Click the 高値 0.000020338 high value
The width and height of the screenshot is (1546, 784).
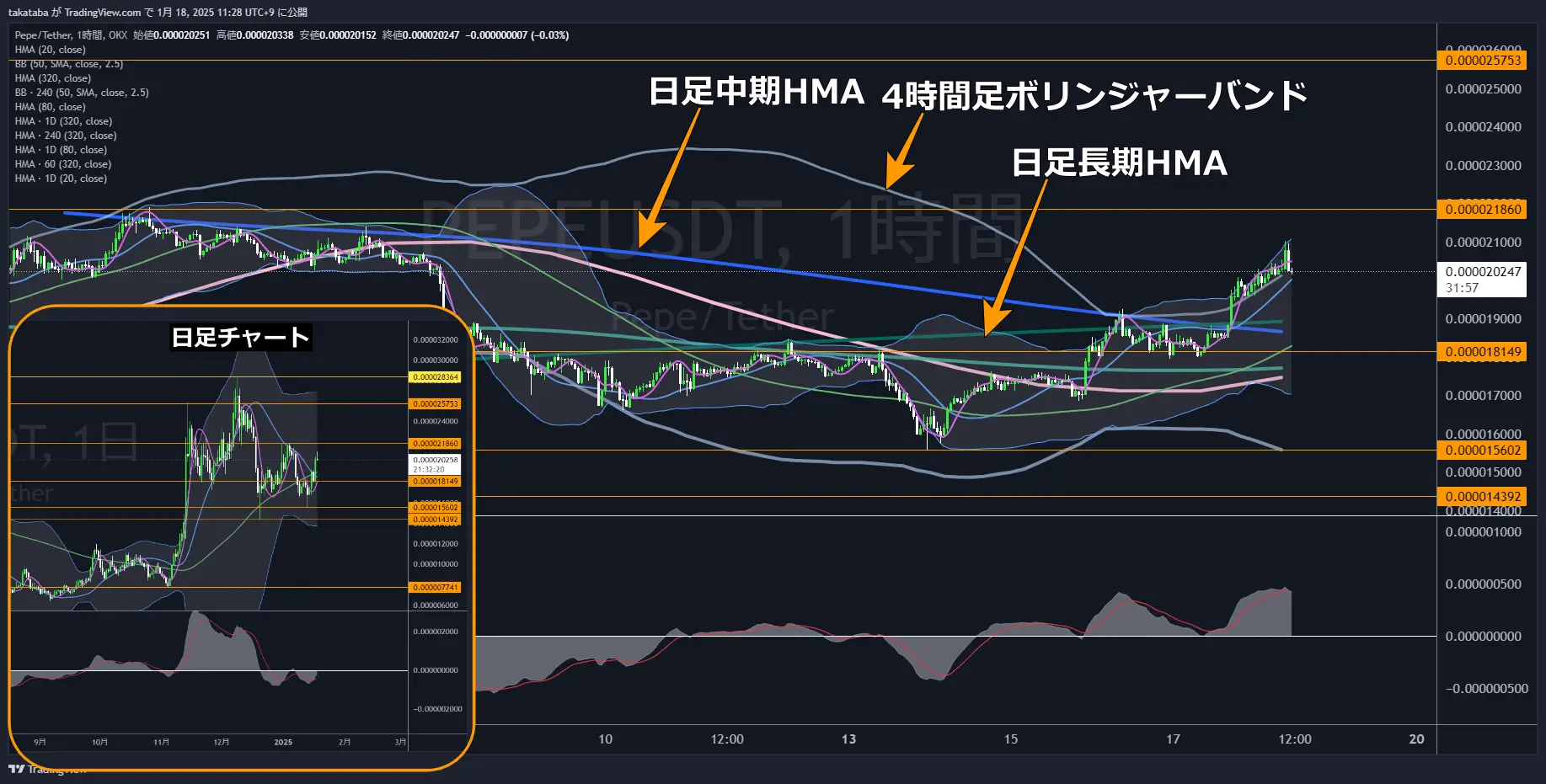pyautogui.click(x=254, y=35)
